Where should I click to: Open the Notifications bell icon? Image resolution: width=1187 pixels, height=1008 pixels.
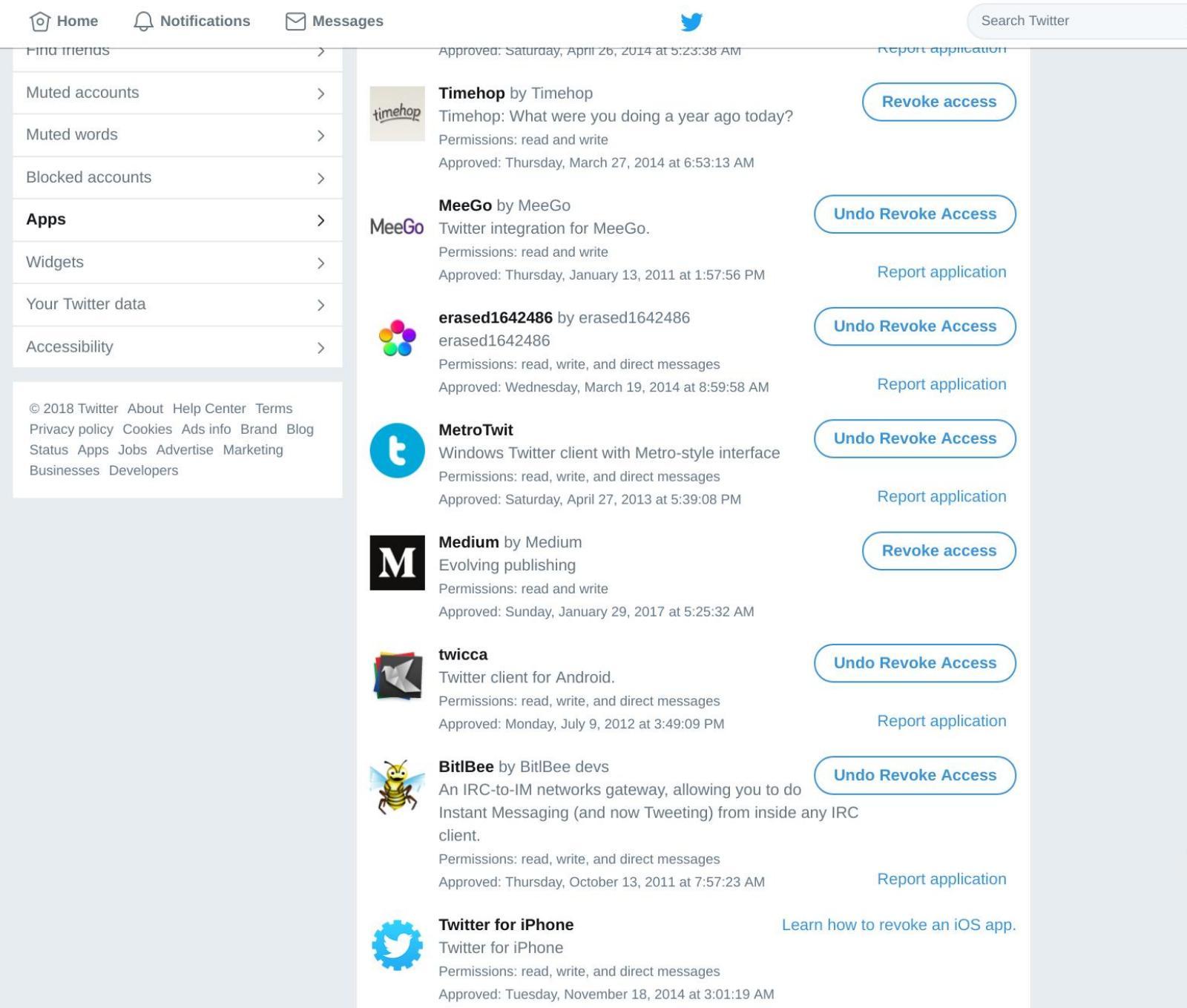143,22
